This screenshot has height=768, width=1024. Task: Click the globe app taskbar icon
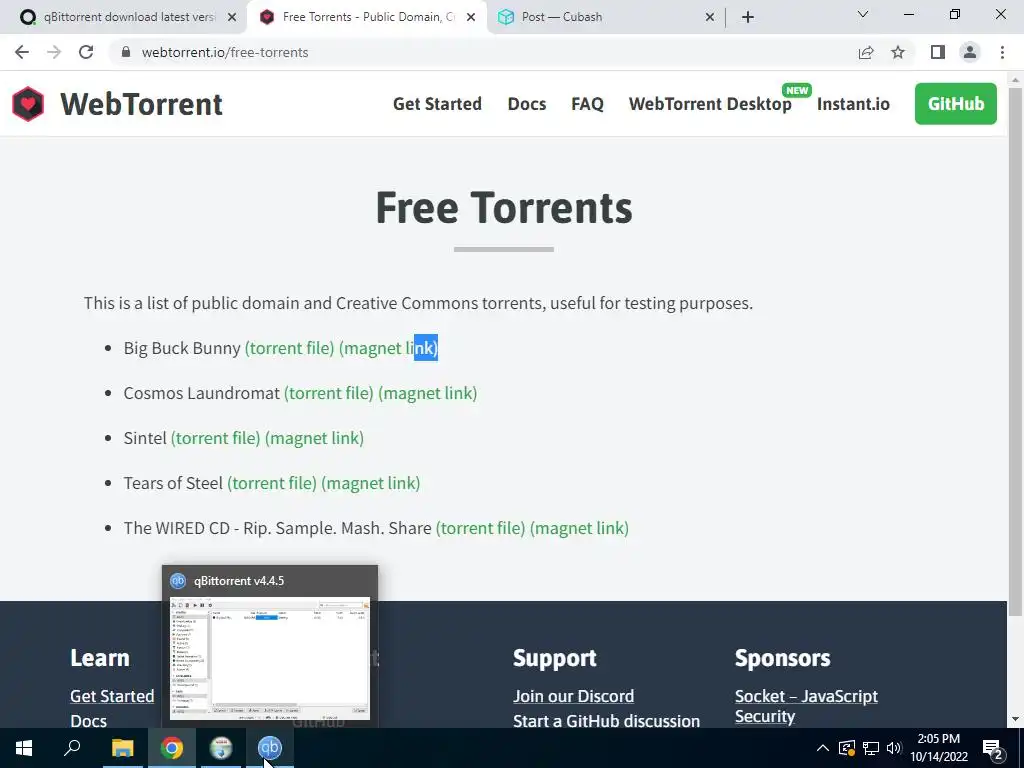tap(221, 748)
